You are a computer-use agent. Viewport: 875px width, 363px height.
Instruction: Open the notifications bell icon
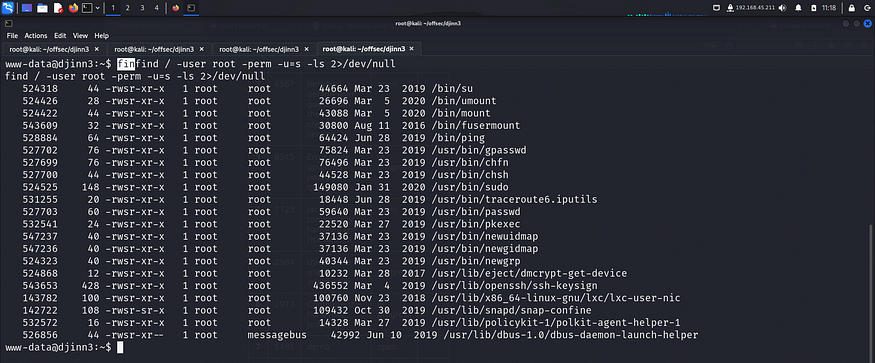799,8
